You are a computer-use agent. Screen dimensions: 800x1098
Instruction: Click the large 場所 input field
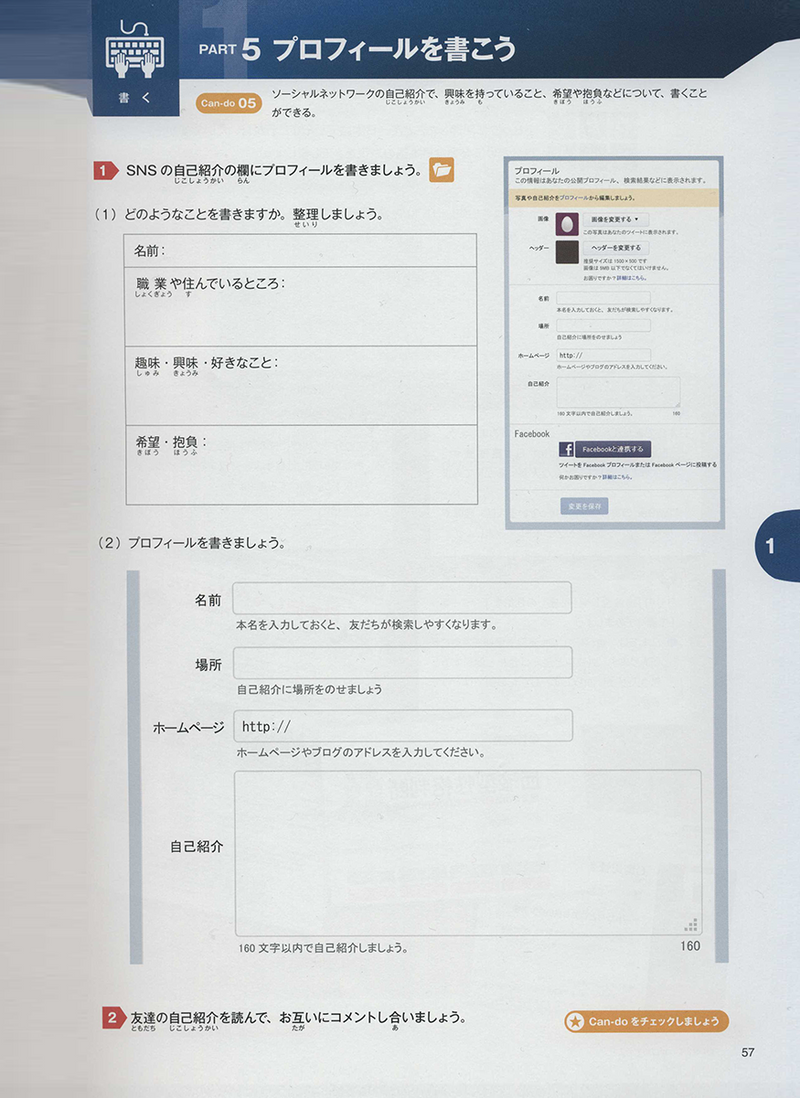(402, 662)
